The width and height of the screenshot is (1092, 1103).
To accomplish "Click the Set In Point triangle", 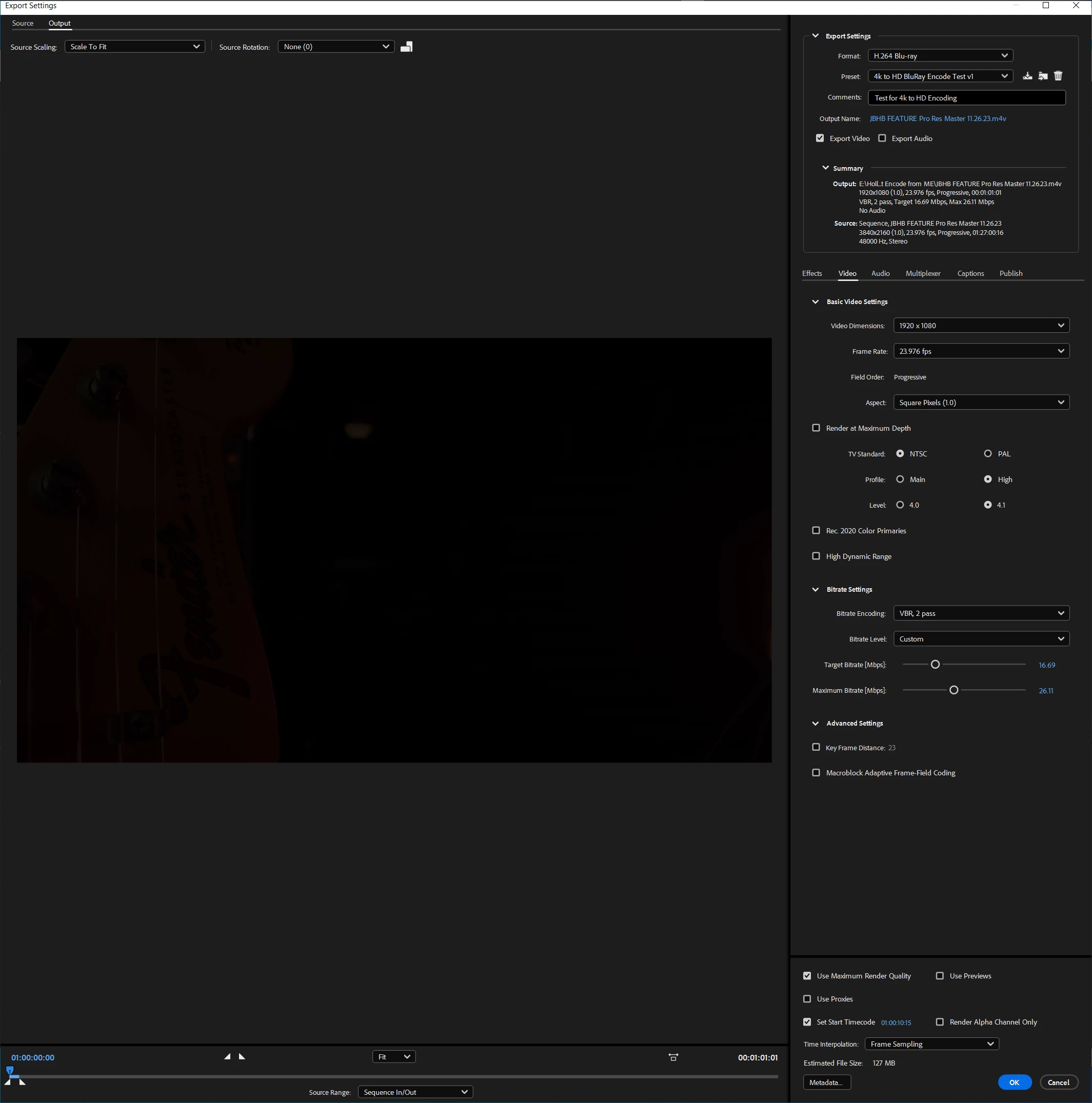I will (x=227, y=1056).
